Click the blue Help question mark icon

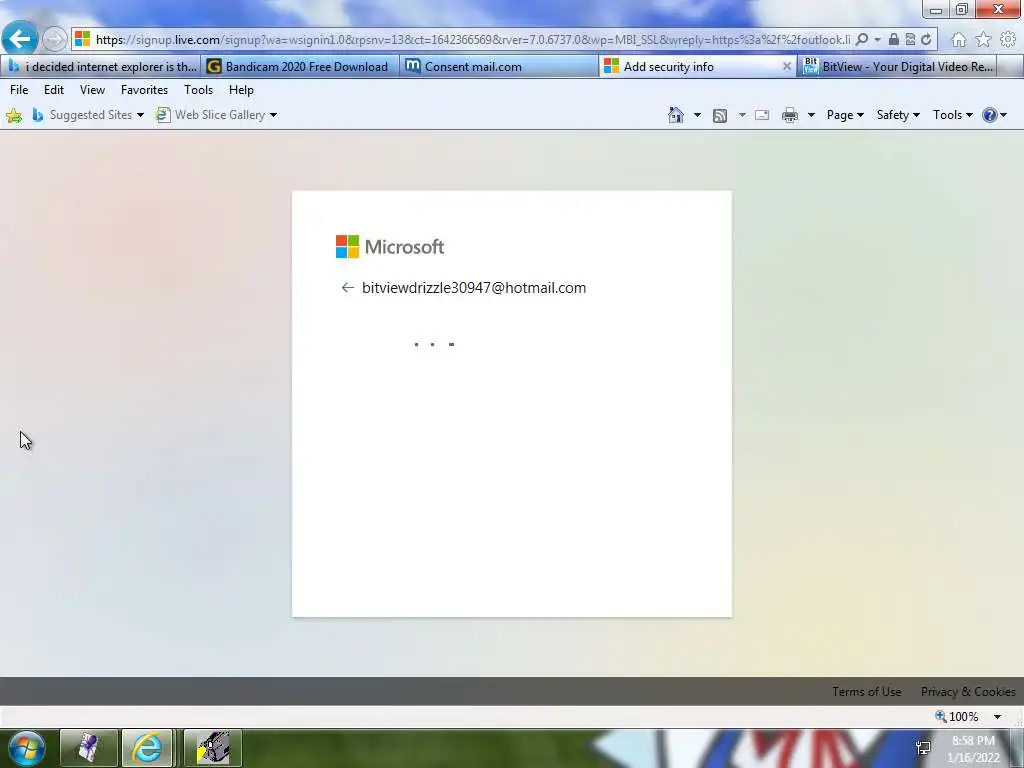point(989,115)
